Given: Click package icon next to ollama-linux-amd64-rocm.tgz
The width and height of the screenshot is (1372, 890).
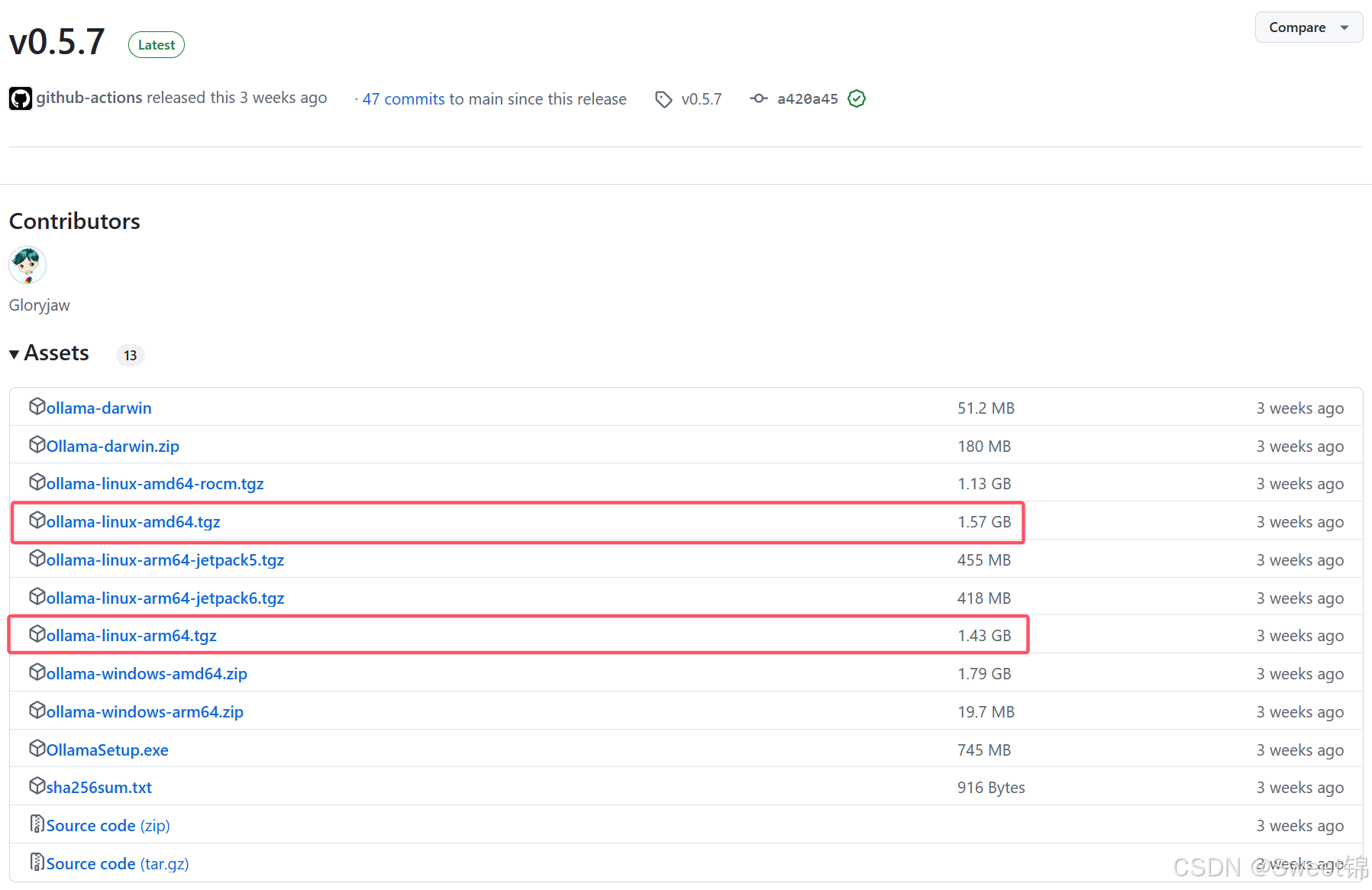Looking at the screenshot, I should [37, 482].
